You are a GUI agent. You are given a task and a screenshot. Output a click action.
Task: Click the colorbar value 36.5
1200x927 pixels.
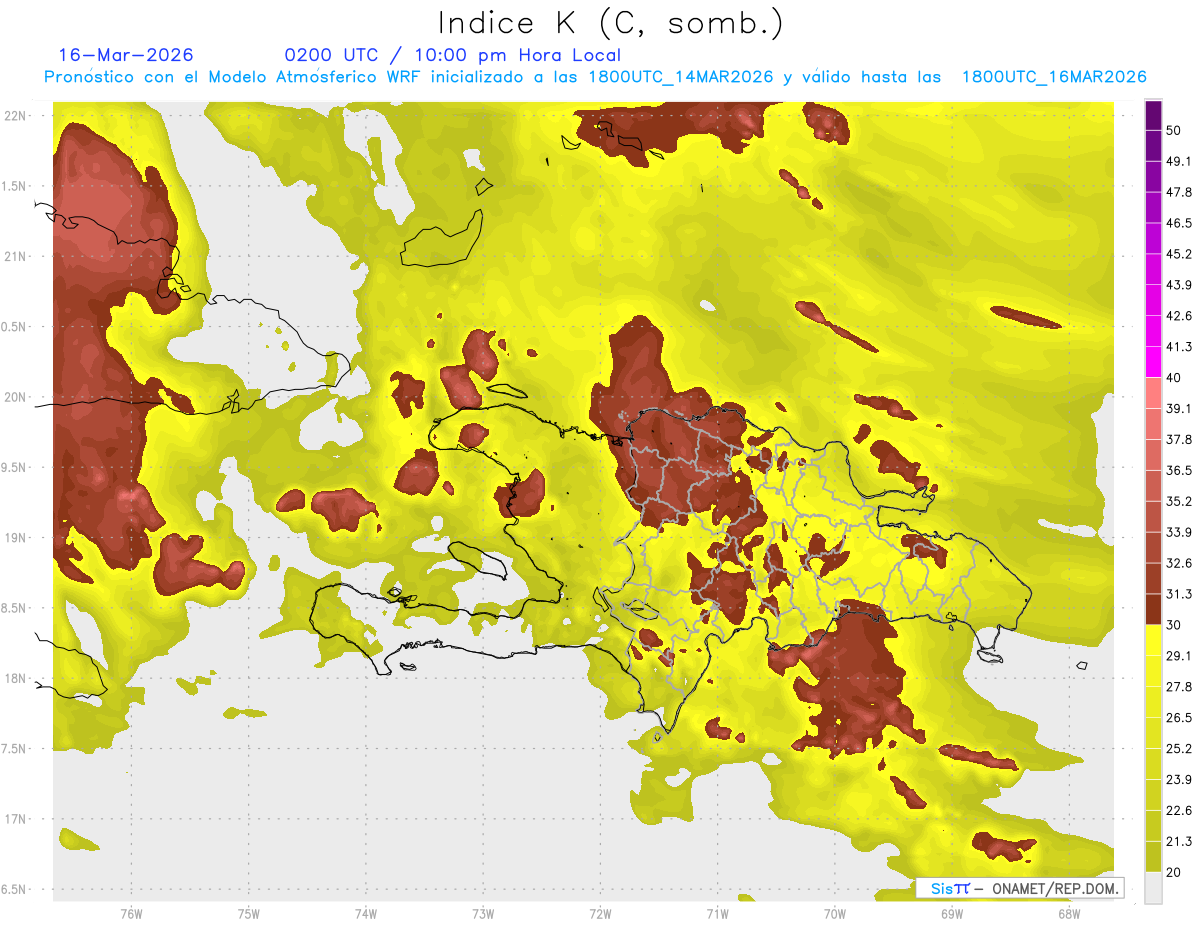pos(1179,470)
